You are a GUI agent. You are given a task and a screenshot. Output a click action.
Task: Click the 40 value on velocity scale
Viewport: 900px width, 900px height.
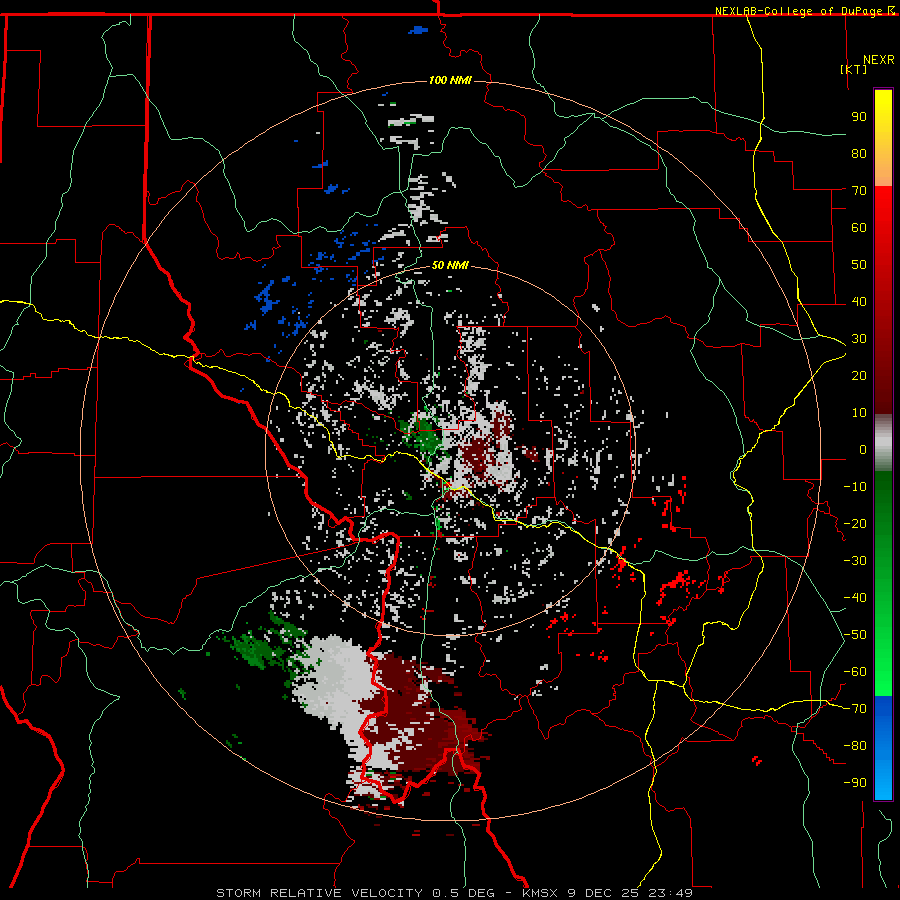click(859, 301)
